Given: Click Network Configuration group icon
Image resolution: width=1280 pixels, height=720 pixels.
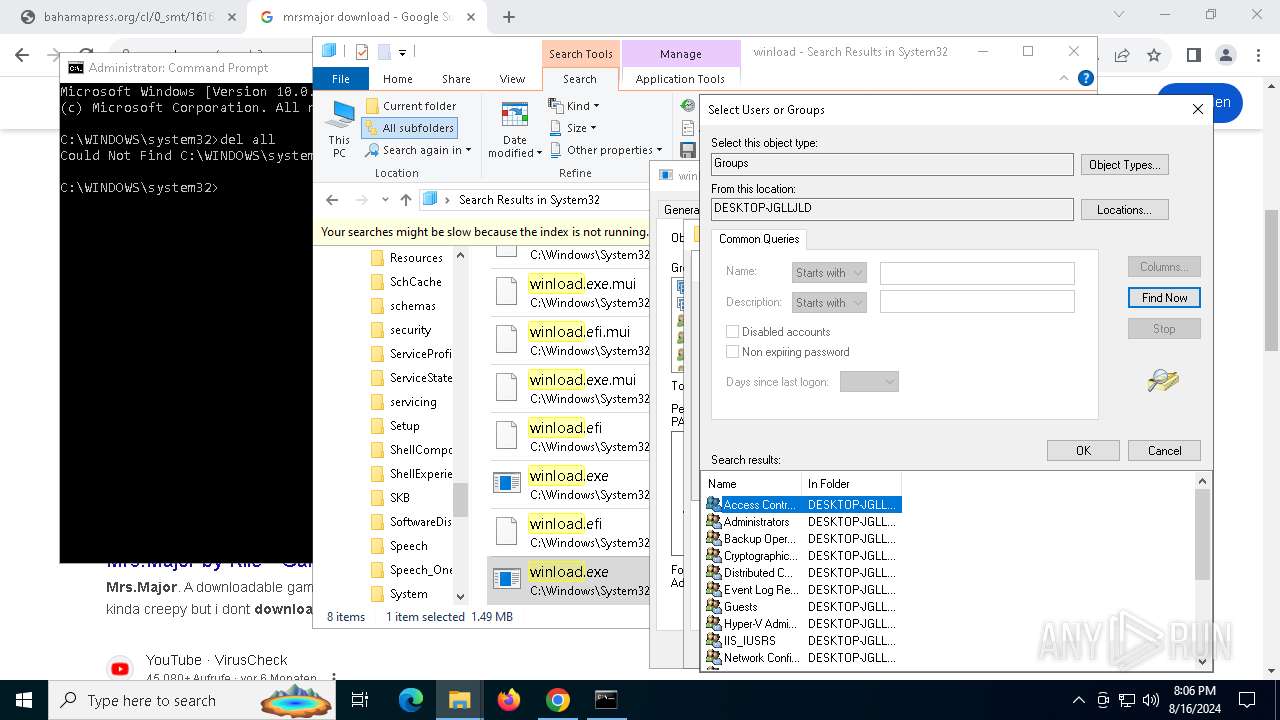Looking at the screenshot, I should pyautogui.click(x=713, y=658).
